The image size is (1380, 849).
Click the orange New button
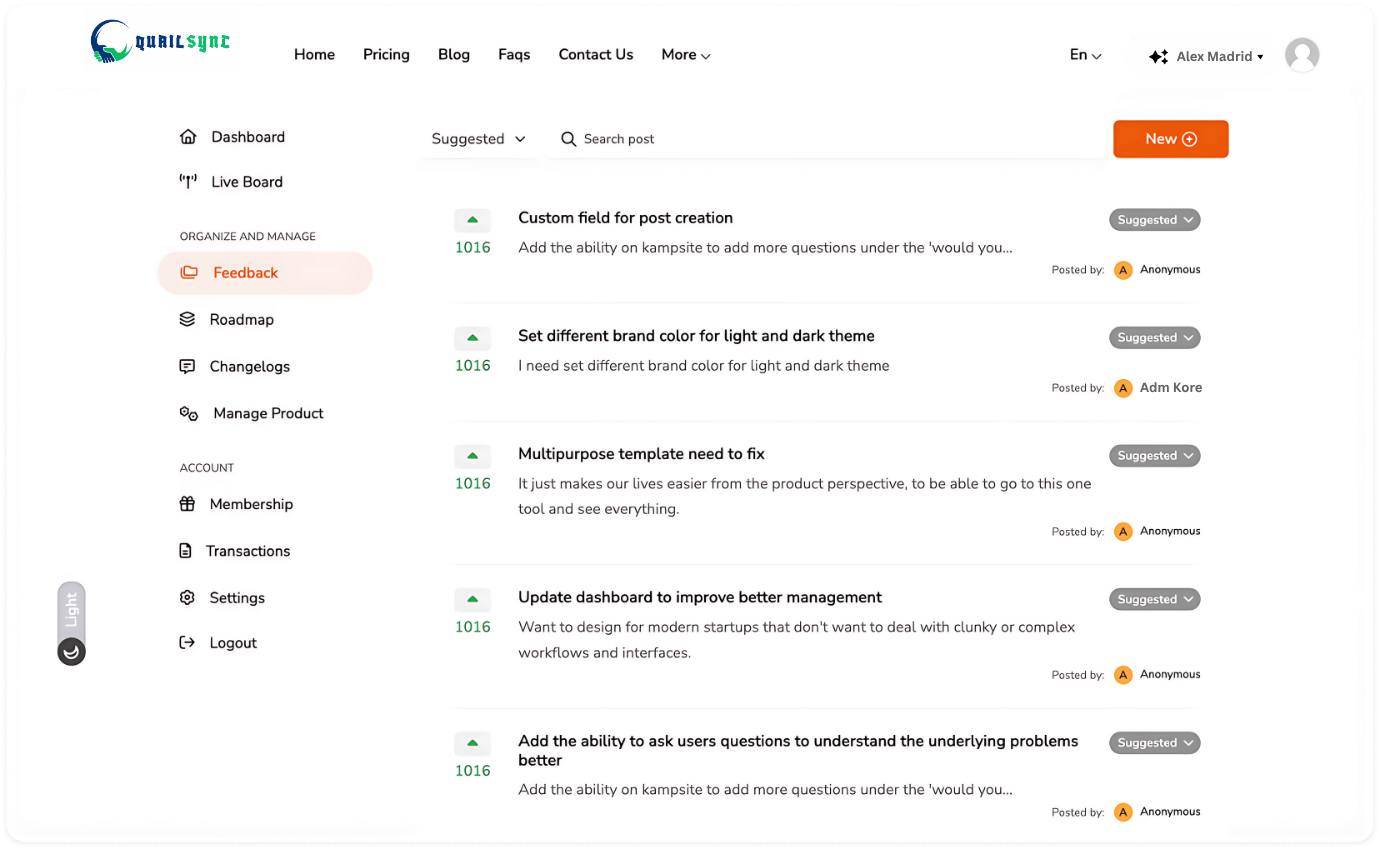click(x=1170, y=139)
